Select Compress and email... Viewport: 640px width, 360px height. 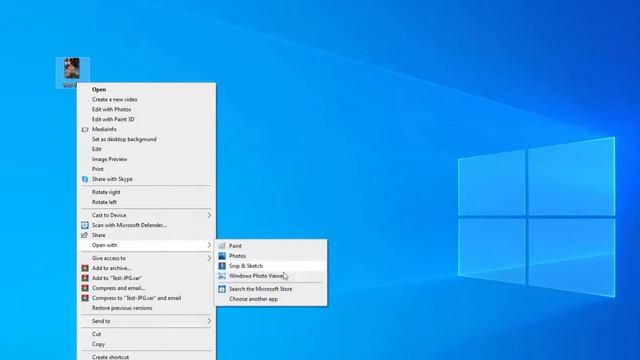(146, 288)
